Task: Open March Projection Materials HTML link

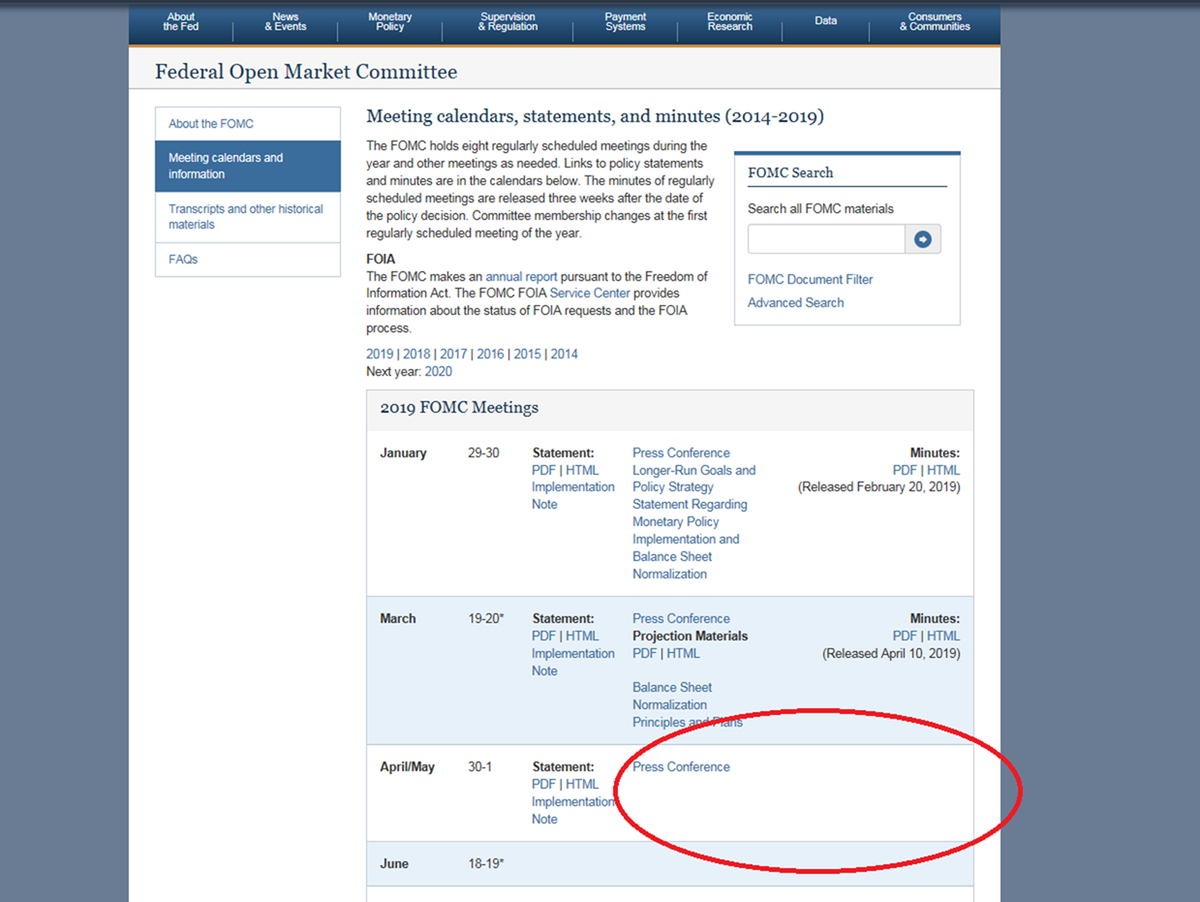Action: (x=684, y=653)
